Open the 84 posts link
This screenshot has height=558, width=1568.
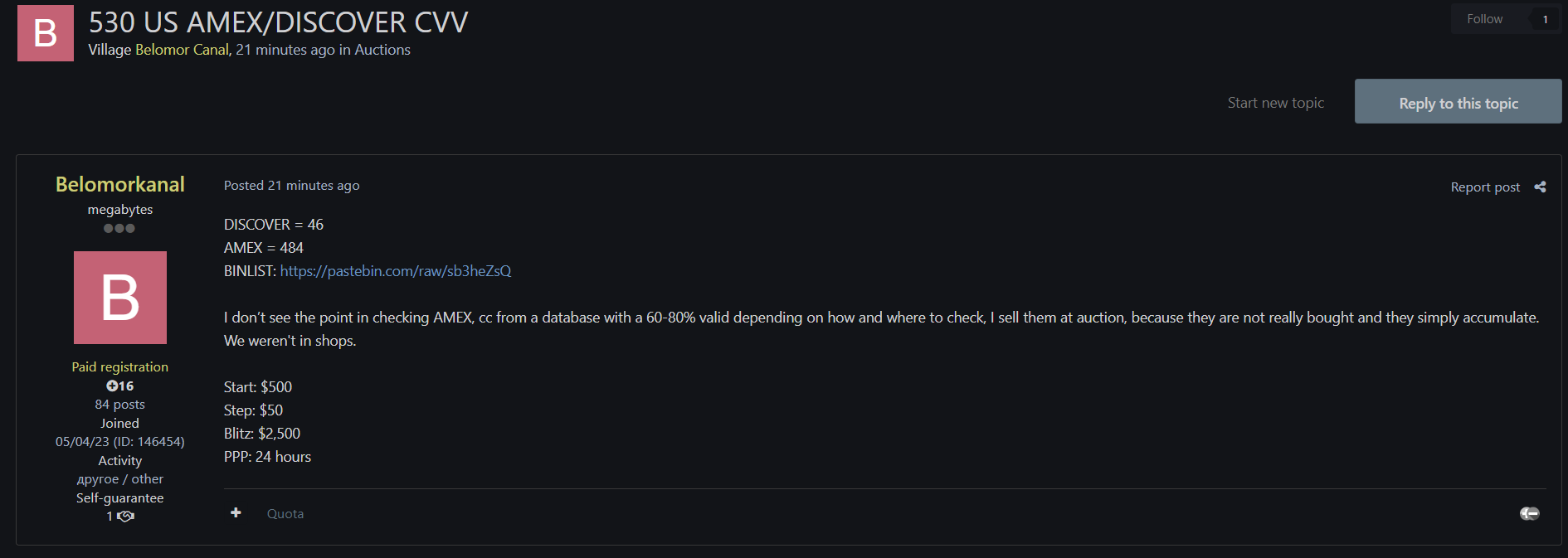119,405
